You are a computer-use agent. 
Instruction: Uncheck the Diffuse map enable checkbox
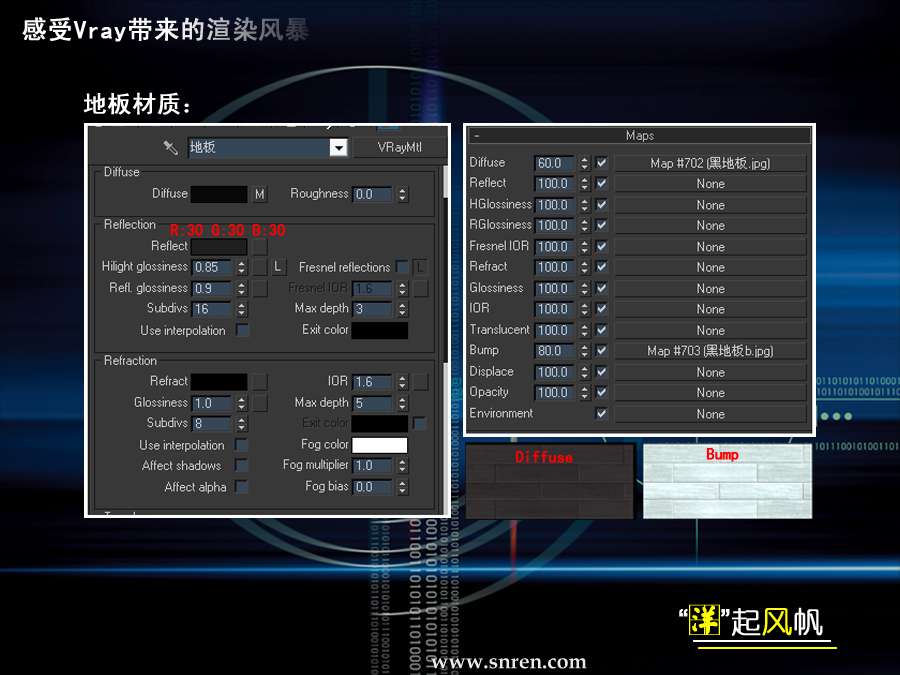pos(601,163)
